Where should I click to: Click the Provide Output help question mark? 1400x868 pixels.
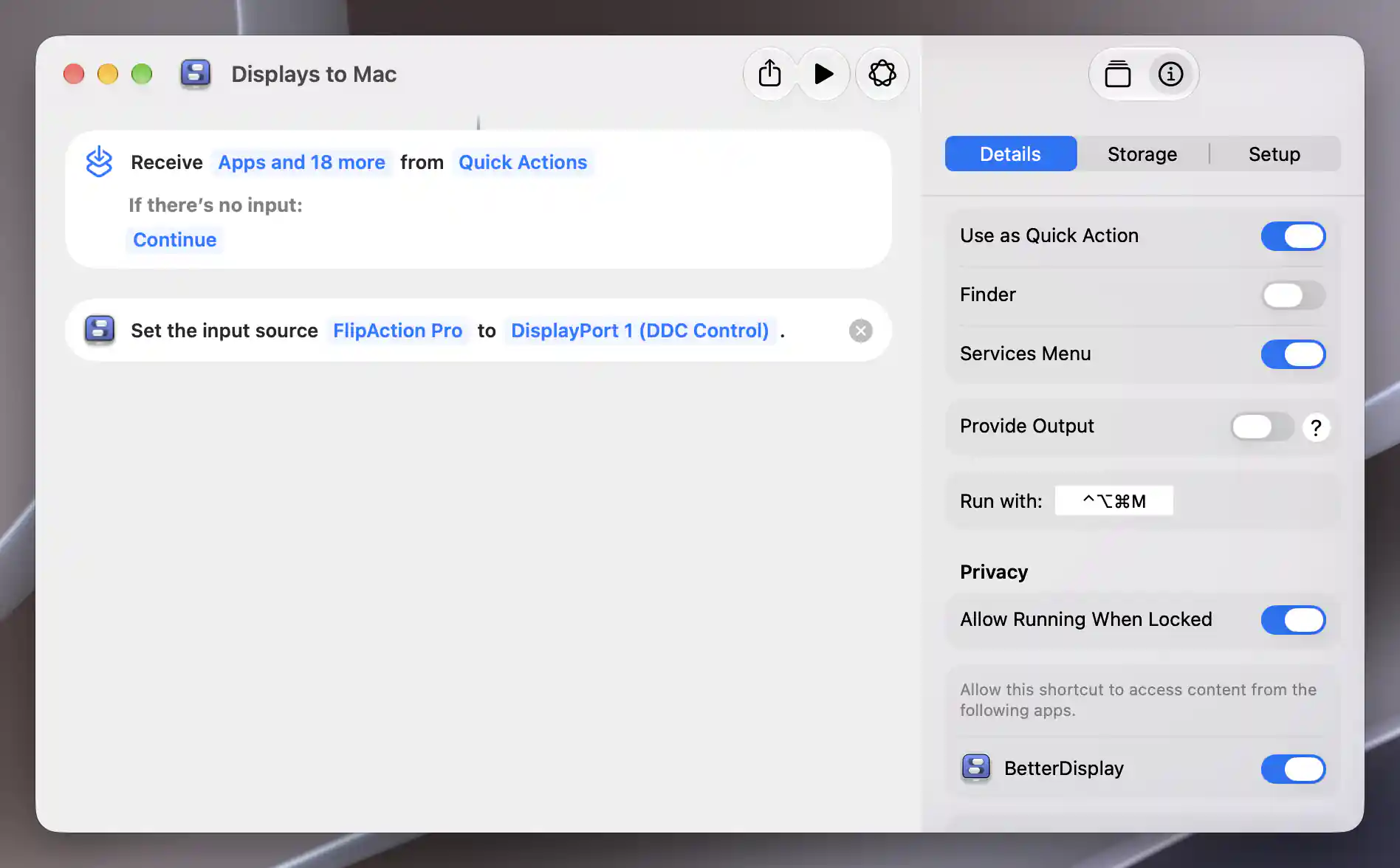click(x=1316, y=427)
